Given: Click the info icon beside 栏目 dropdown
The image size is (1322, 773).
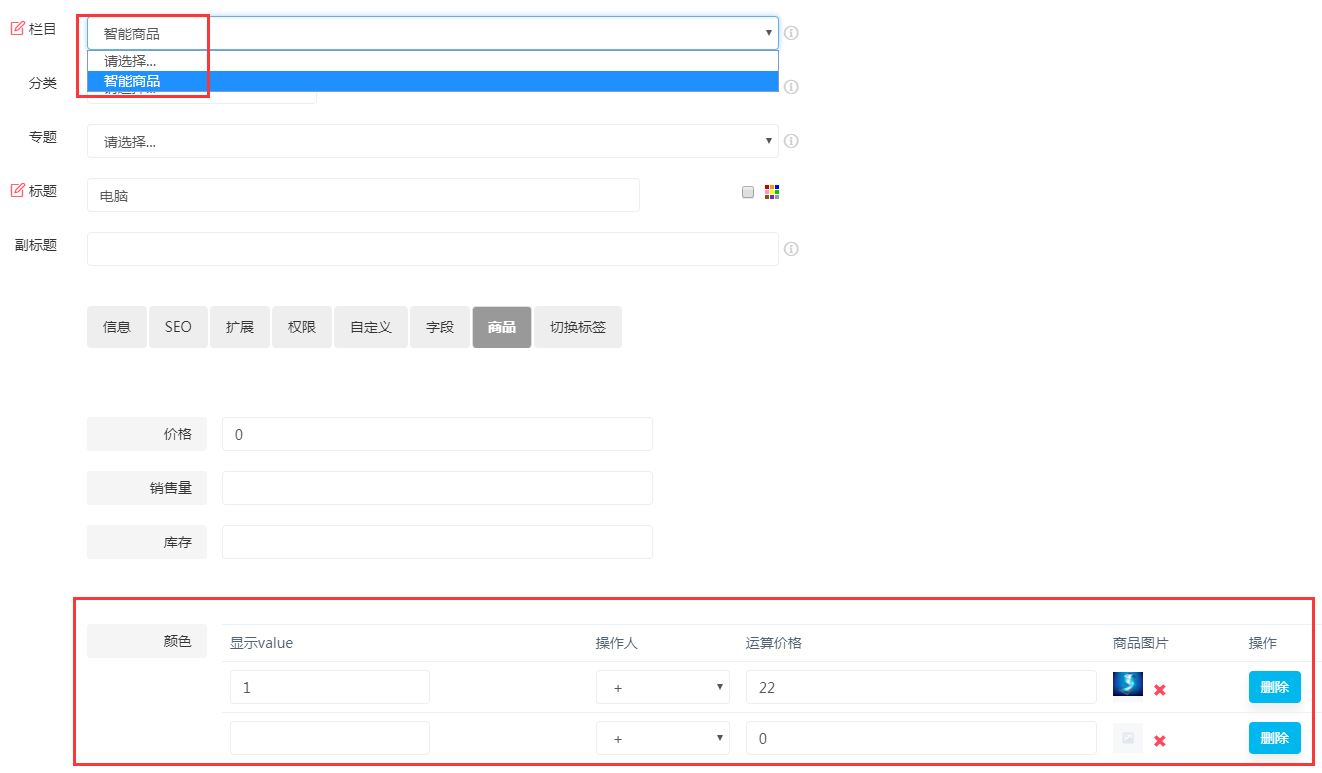Looking at the screenshot, I should coord(791,33).
